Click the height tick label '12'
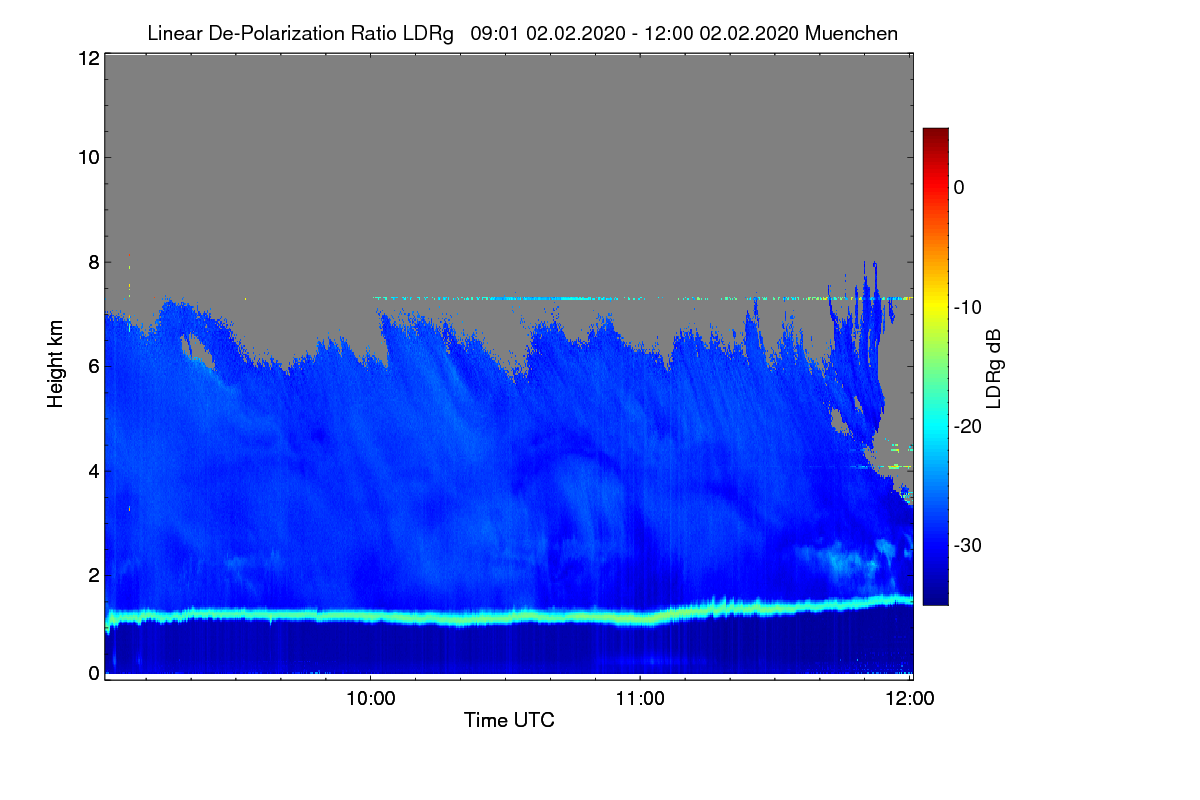This screenshot has height=800, width=1200. pyautogui.click(x=87, y=58)
